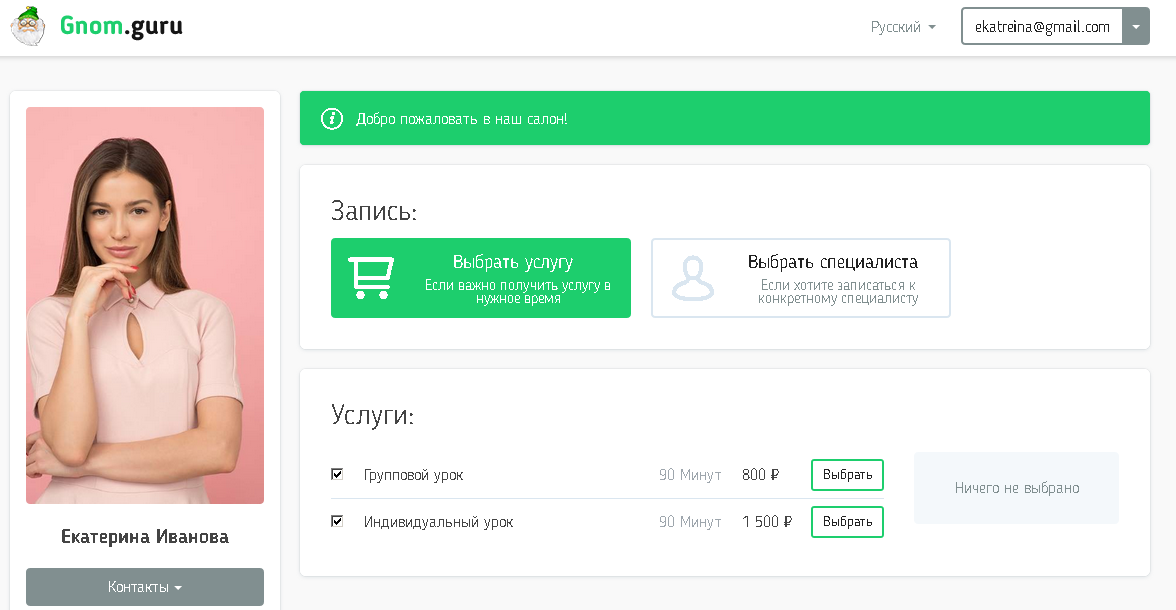Click the 800 ₽ price label
The image size is (1176, 610).
pyautogui.click(x=762, y=474)
